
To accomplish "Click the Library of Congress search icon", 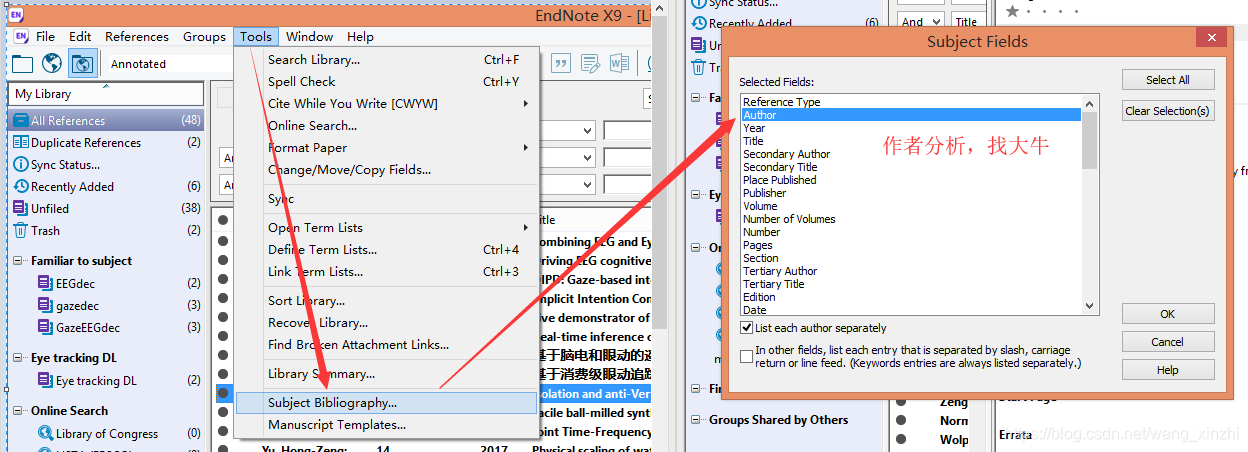I will pos(45,434).
